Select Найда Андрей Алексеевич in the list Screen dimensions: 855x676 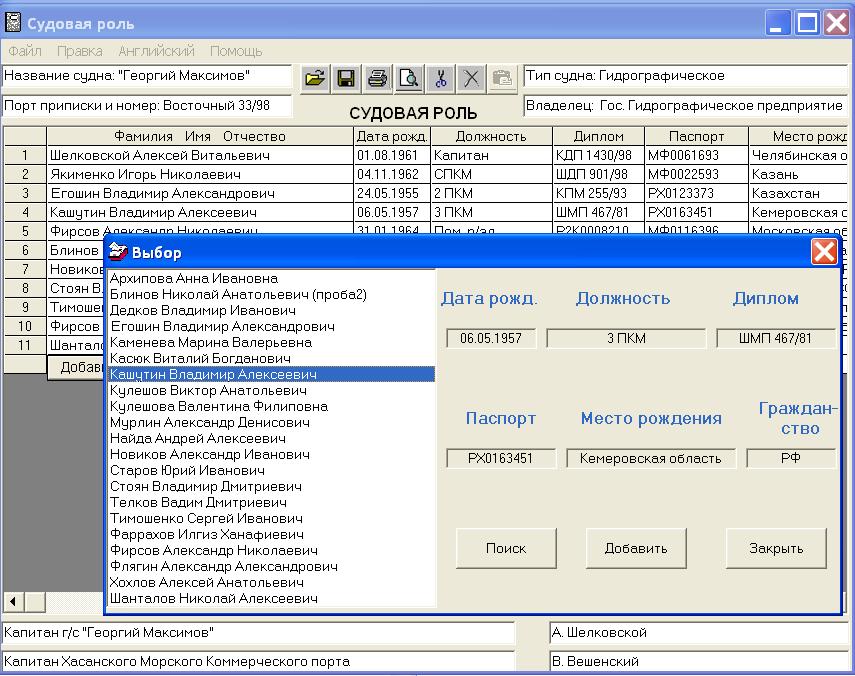tap(272, 438)
